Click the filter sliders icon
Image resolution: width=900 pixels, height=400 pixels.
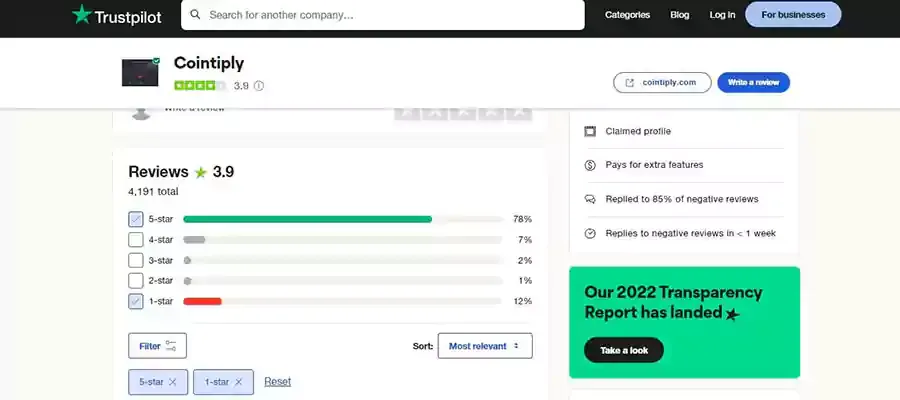pyautogui.click(x=171, y=346)
